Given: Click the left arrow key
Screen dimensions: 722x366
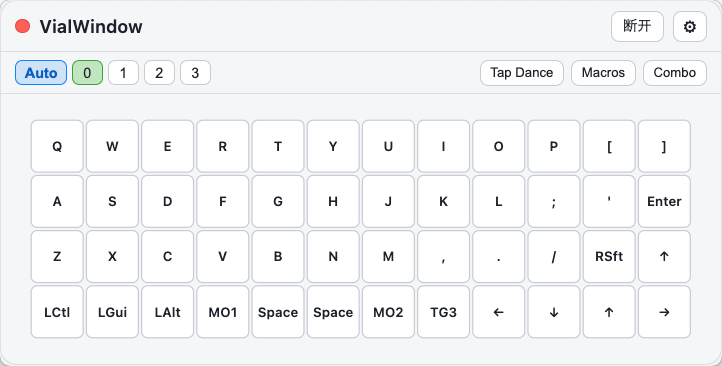Looking at the screenshot, I should click(498, 312).
